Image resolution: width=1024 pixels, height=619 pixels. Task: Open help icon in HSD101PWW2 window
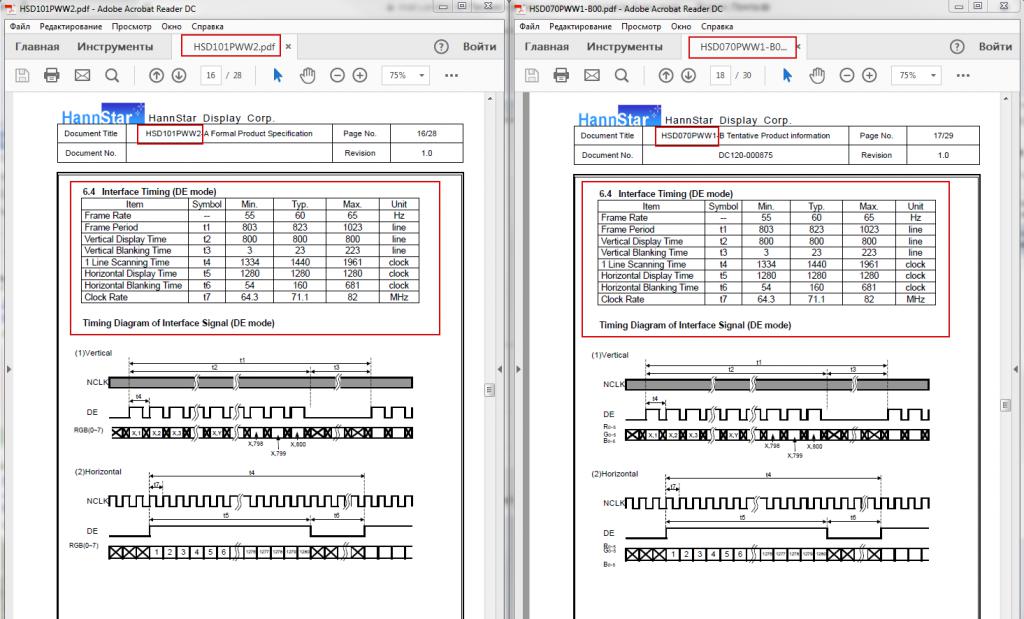(441, 47)
